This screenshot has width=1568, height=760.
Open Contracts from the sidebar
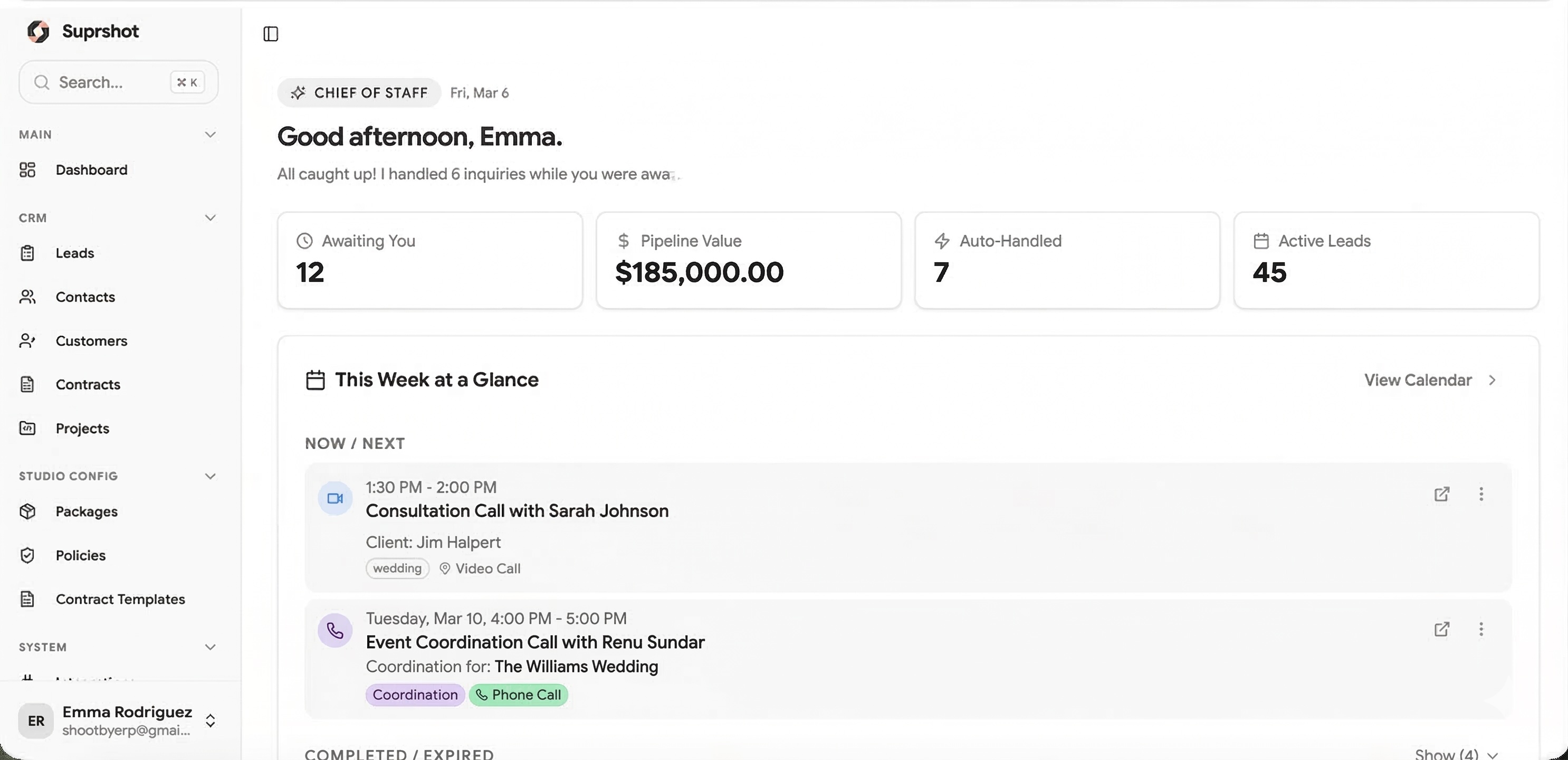click(88, 385)
